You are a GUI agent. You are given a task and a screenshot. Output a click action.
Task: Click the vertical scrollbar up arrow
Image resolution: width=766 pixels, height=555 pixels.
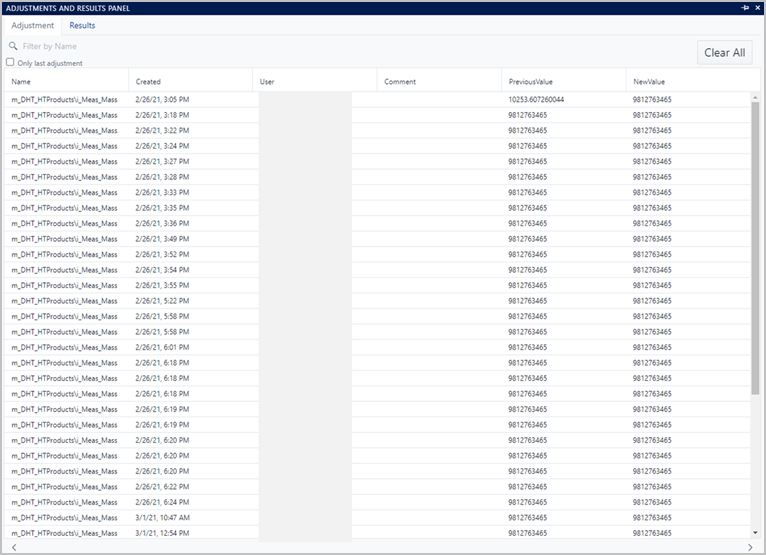[x=755, y=97]
